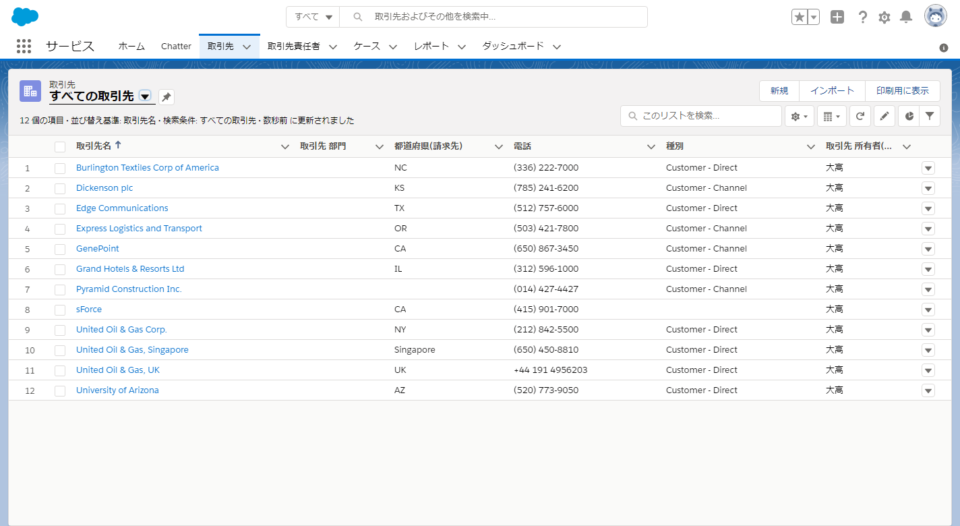The height and width of the screenshot is (526, 960).
Task: Refresh the list view
Action: 860,116
